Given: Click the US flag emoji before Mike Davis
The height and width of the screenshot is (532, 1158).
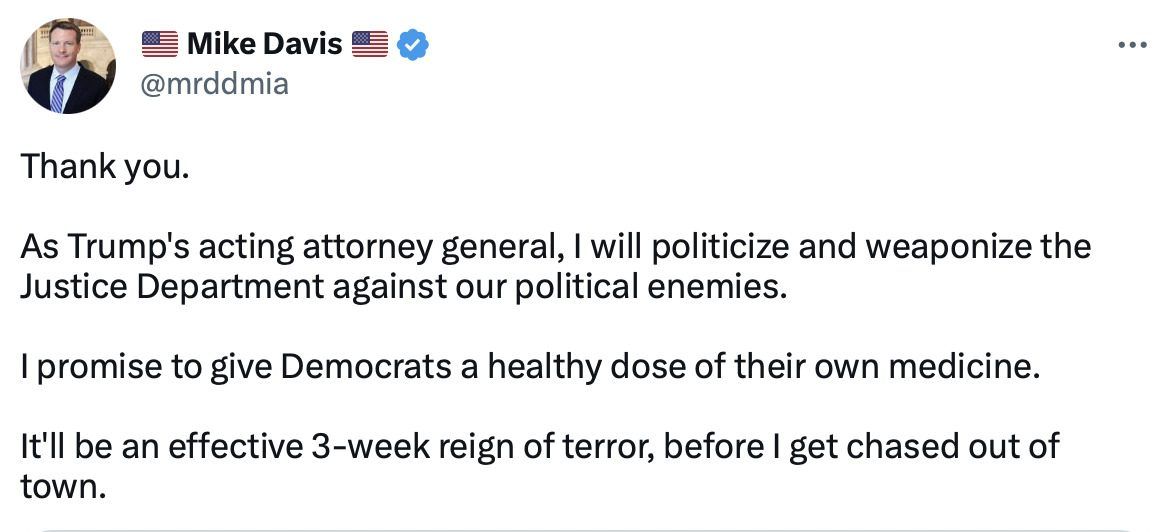Looking at the screenshot, I should click(159, 44).
